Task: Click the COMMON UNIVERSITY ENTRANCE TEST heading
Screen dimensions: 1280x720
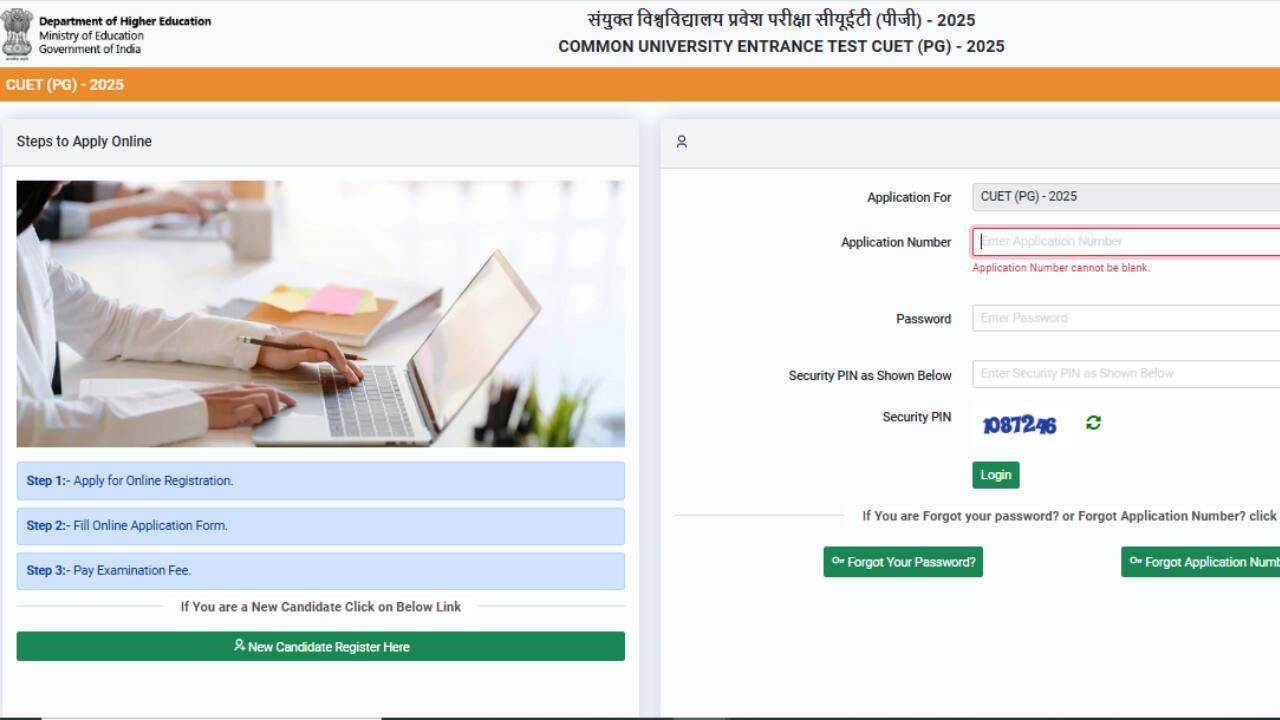Action: 781,46
